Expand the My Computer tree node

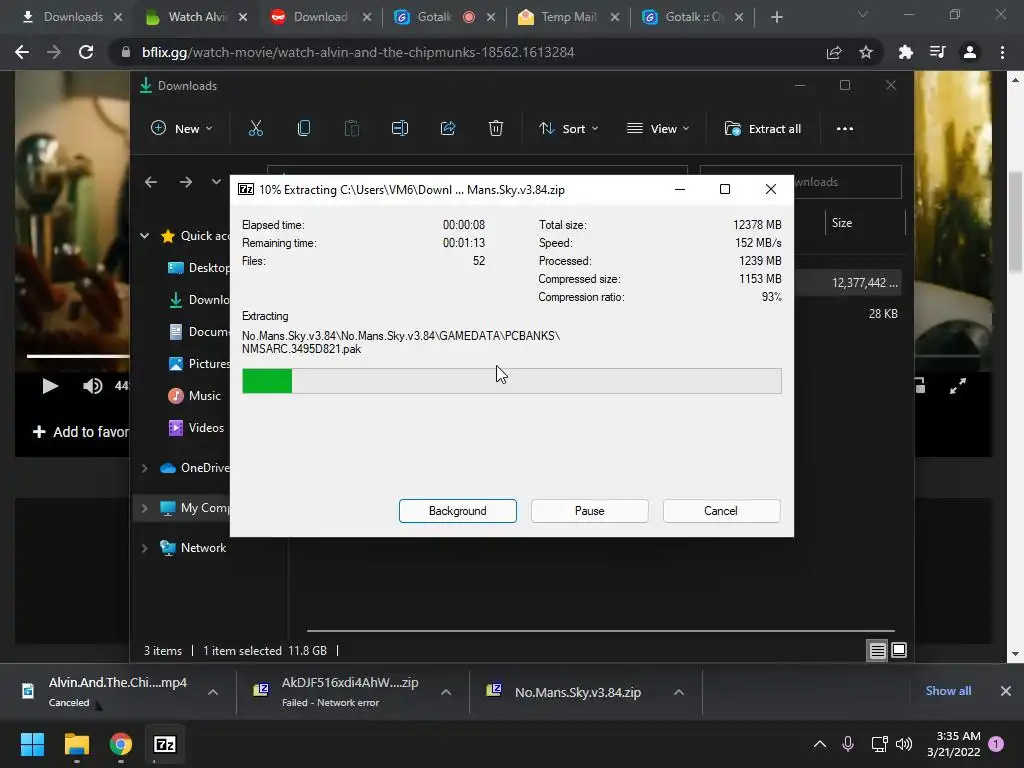coord(144,507)
